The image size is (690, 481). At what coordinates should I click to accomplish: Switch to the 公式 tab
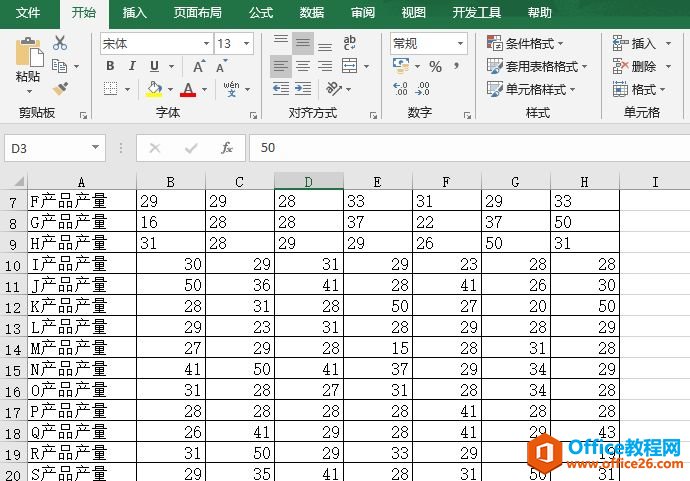261,12
